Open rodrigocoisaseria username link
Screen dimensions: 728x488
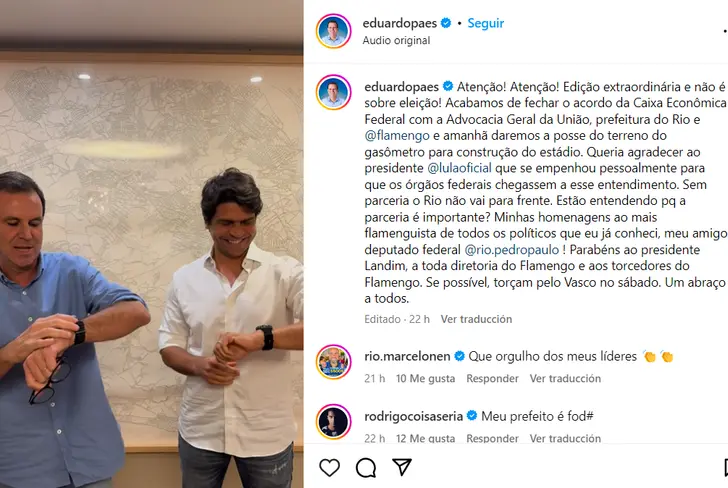[x=413, y=416]
